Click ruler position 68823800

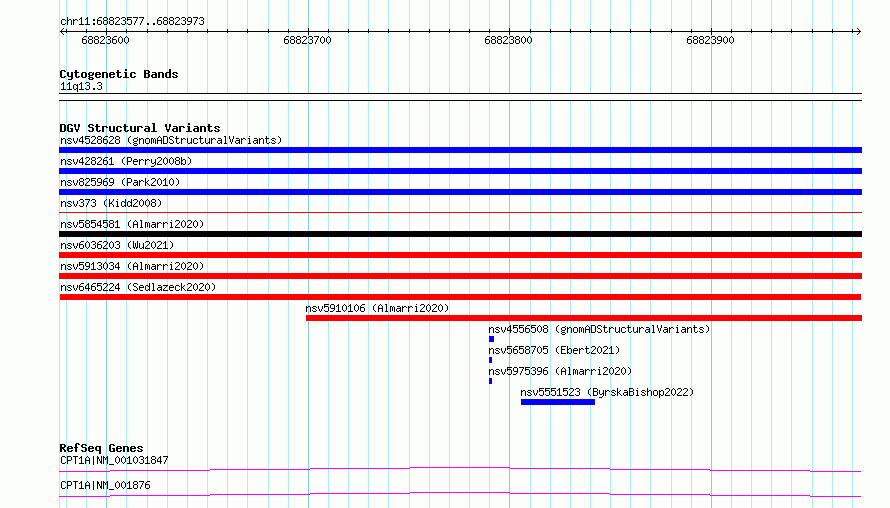point(509,40)
